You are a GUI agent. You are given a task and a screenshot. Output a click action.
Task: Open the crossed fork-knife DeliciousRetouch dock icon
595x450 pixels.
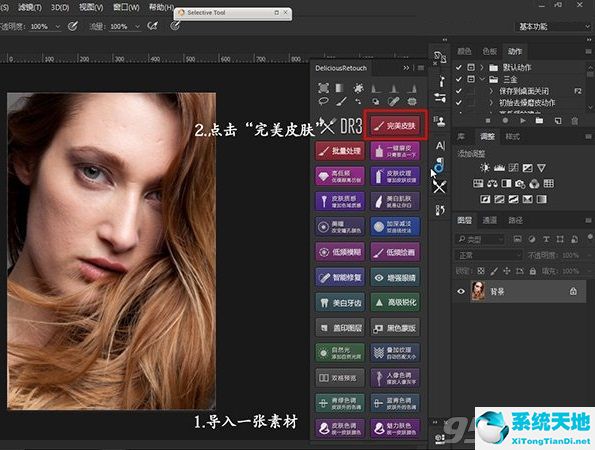[x=439, y=186]
